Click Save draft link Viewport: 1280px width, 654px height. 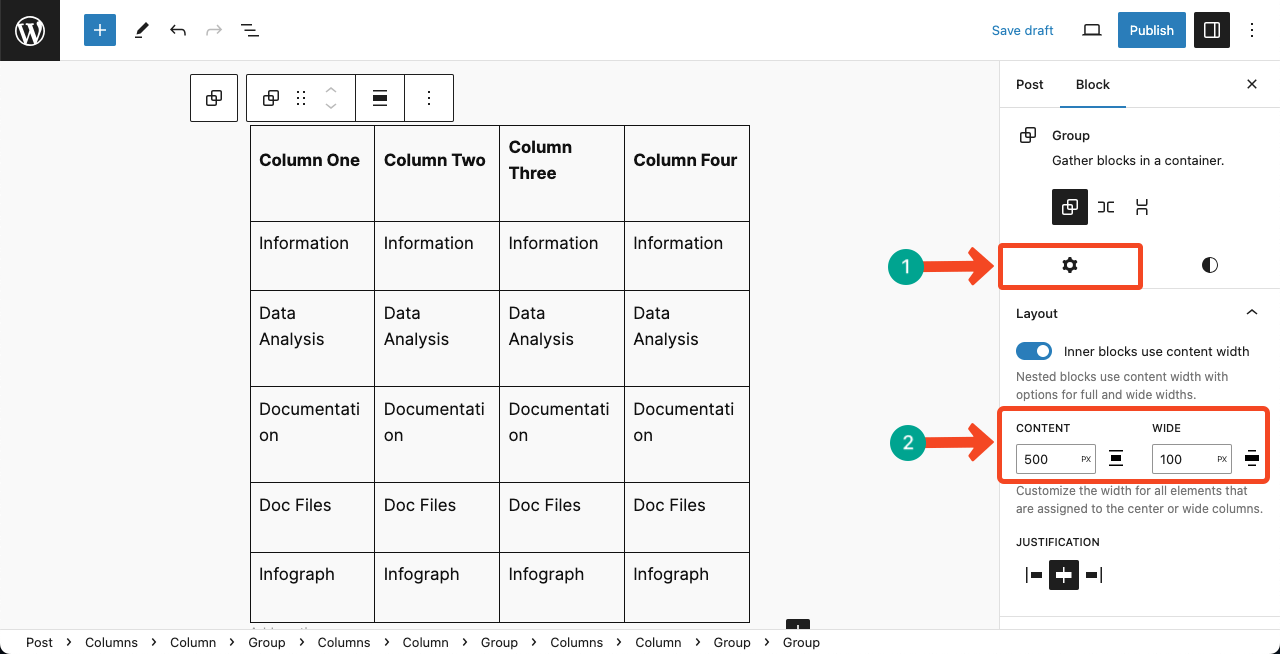coord(1022,30)
